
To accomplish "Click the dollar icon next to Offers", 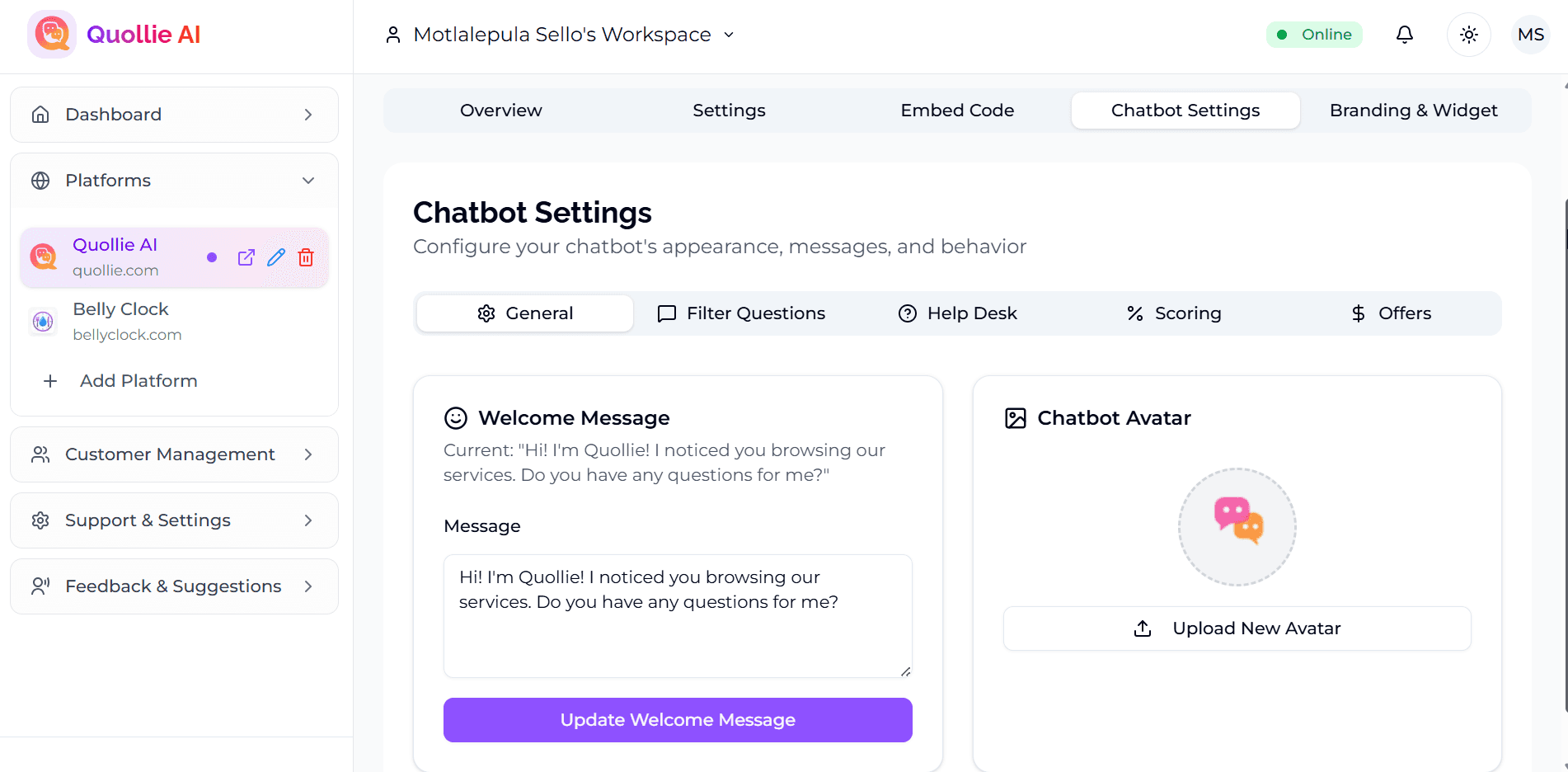I will coord(1358,313).
